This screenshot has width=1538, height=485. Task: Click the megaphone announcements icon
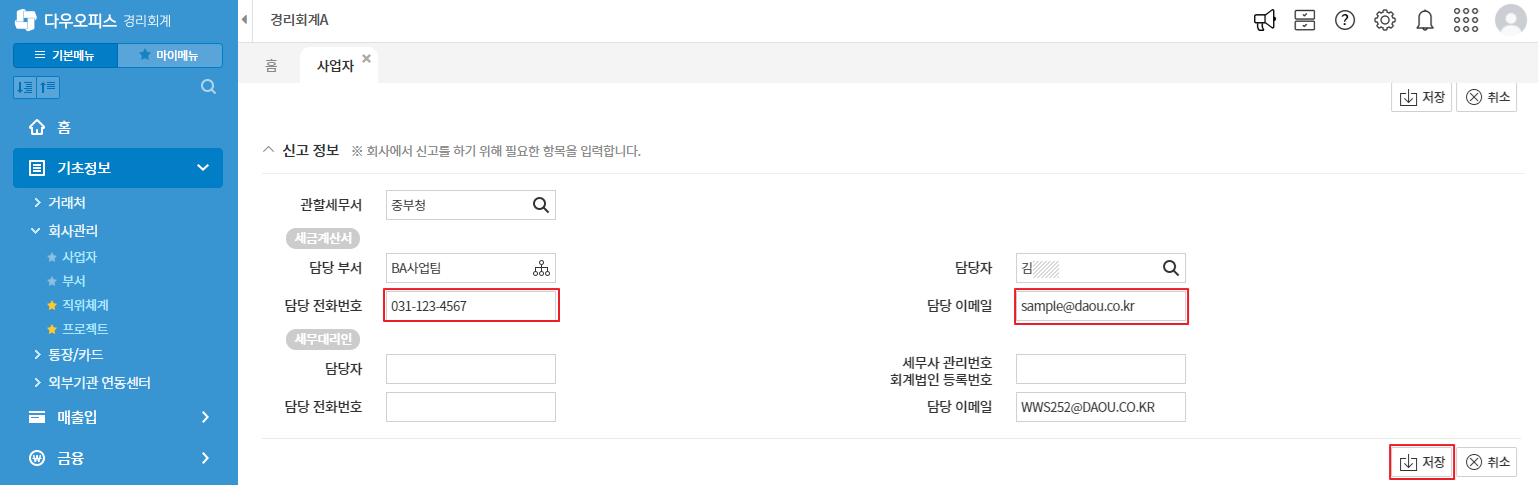click(x=1265, y=20)
